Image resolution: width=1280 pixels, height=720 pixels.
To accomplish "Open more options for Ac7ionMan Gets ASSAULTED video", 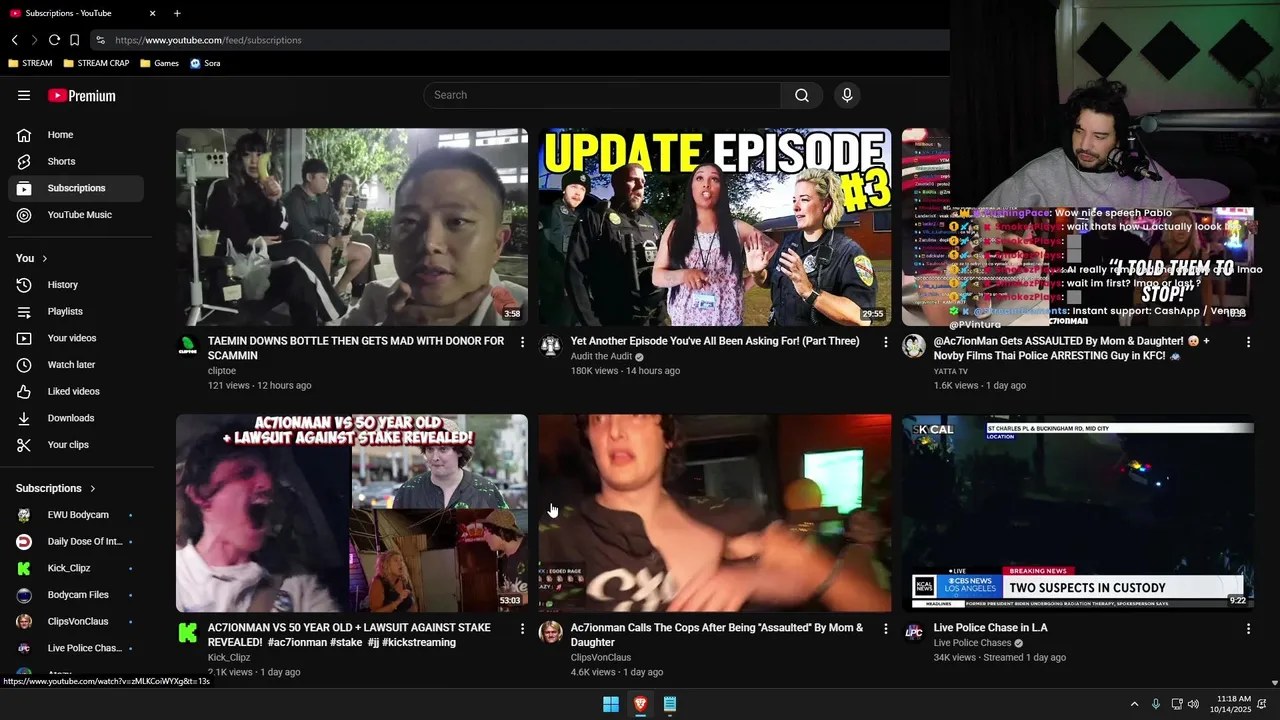I will (x=1248, y=342).
